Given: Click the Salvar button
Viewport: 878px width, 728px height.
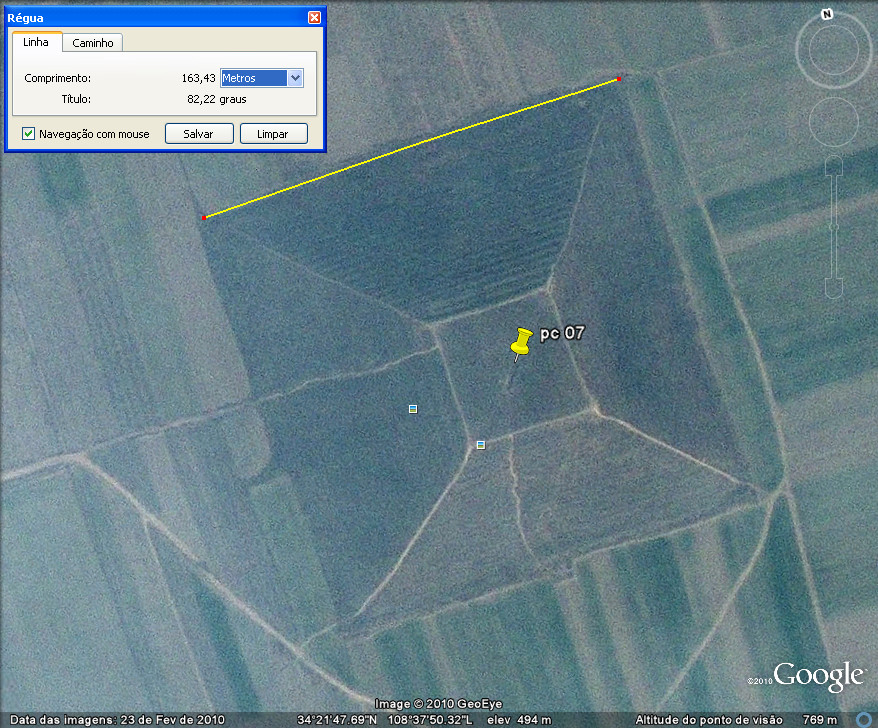Looking at the screenshot, I should tap(199, 133).
